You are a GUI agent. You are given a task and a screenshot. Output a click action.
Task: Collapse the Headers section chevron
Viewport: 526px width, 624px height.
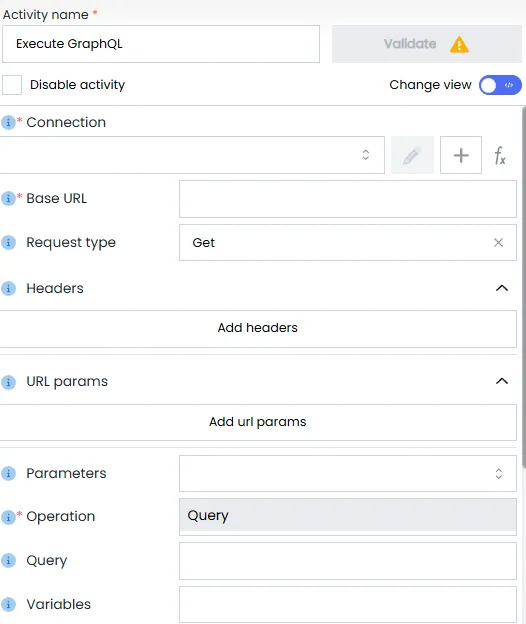(502, 288)
